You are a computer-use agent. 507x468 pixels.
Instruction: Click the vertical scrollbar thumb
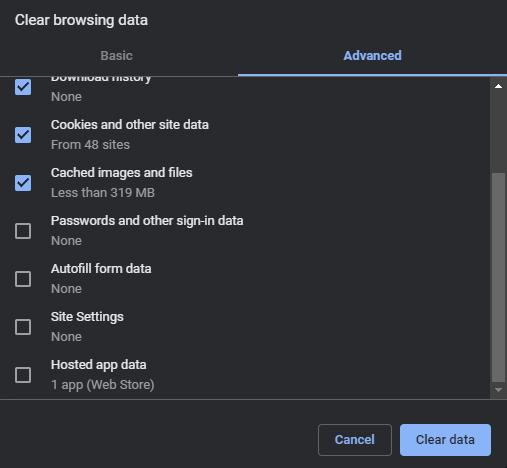pyautogui.click(x=498, y=277)
